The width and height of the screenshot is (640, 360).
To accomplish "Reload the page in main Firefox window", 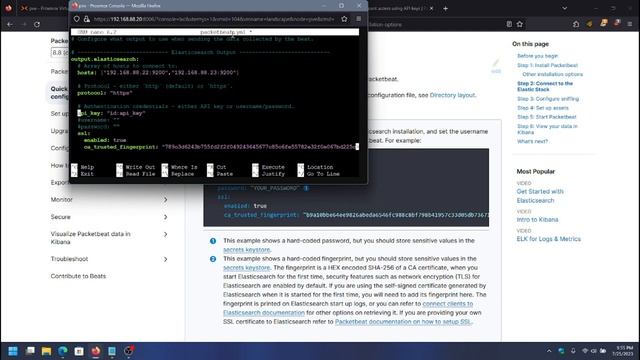I will pyautogui.click(x=37, y=24).
